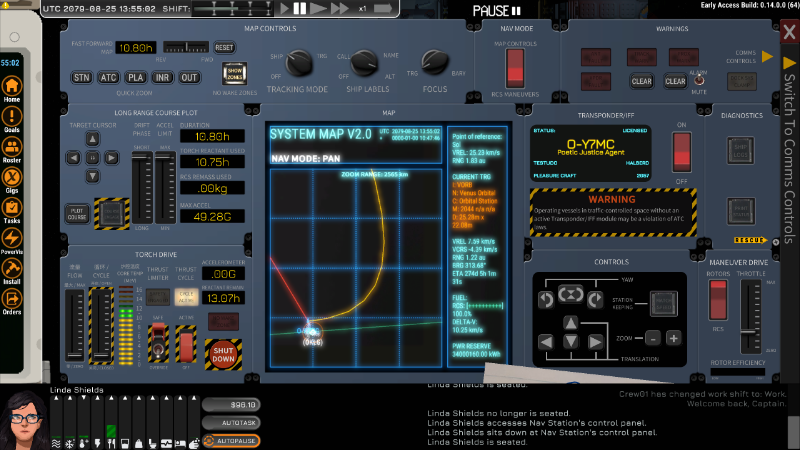This screenshot has height=450, width=800.
Task: Turn the Ship Labels knob
Action: point(364,63)
